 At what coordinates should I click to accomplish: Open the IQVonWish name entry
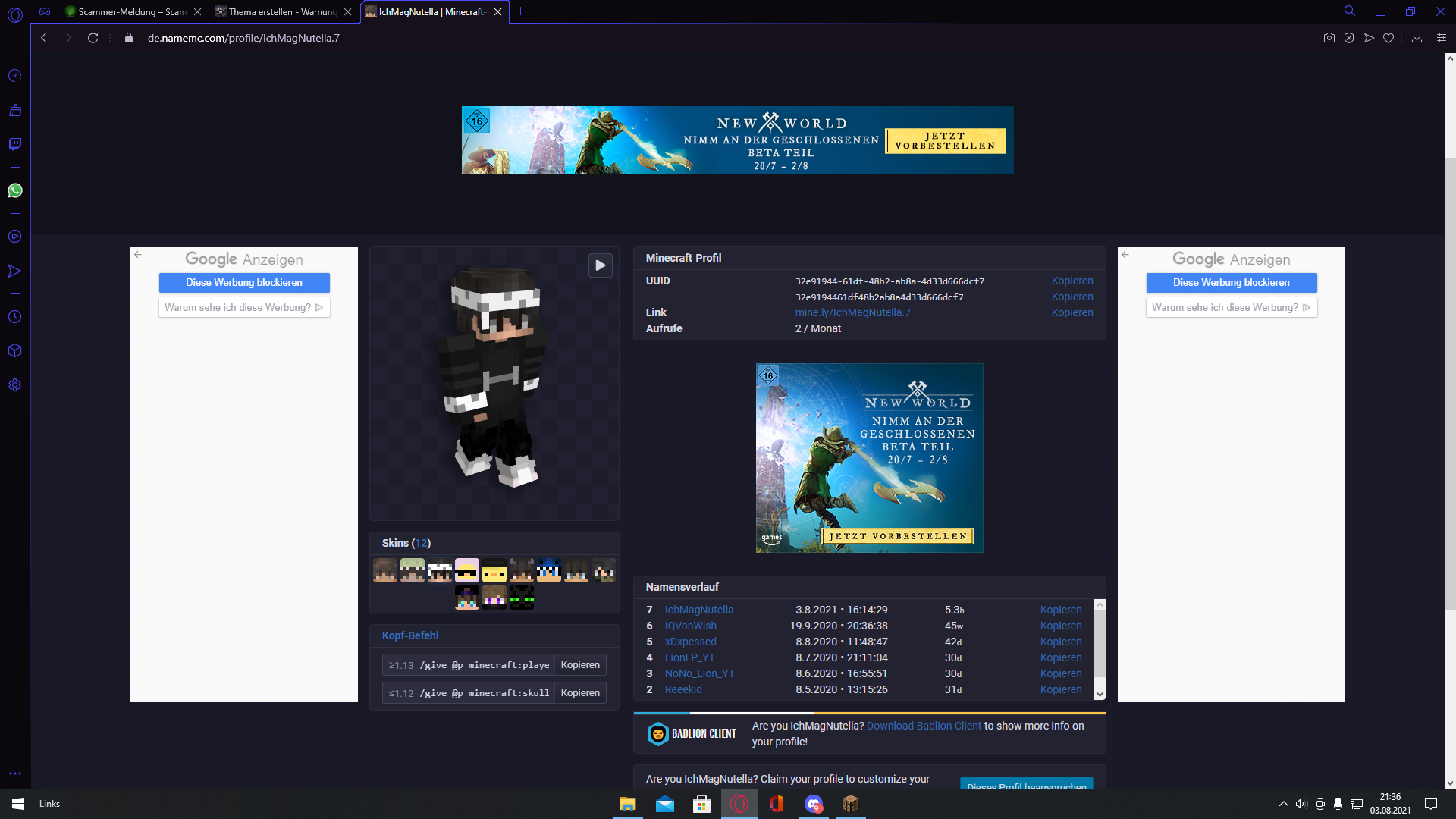coord(690,626)
